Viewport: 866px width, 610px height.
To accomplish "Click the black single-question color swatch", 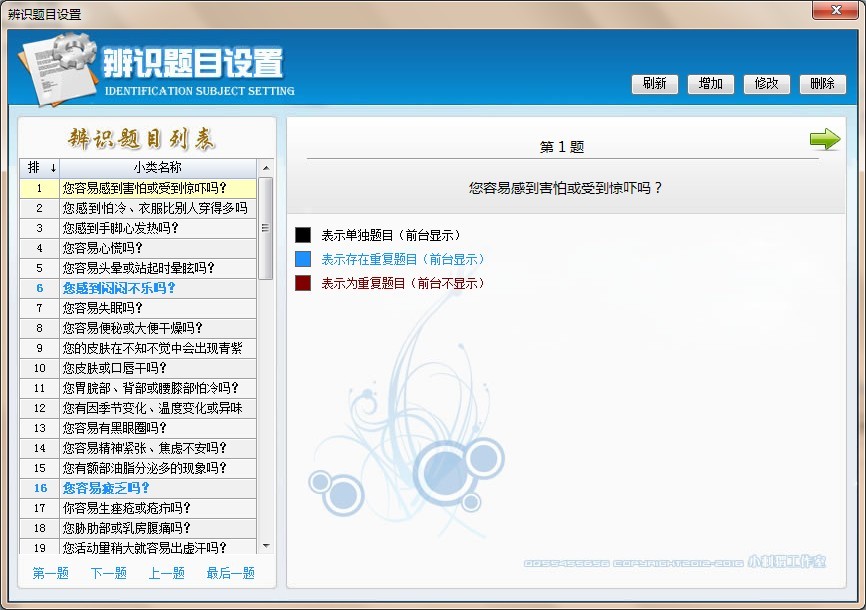I will click(303, 236).
